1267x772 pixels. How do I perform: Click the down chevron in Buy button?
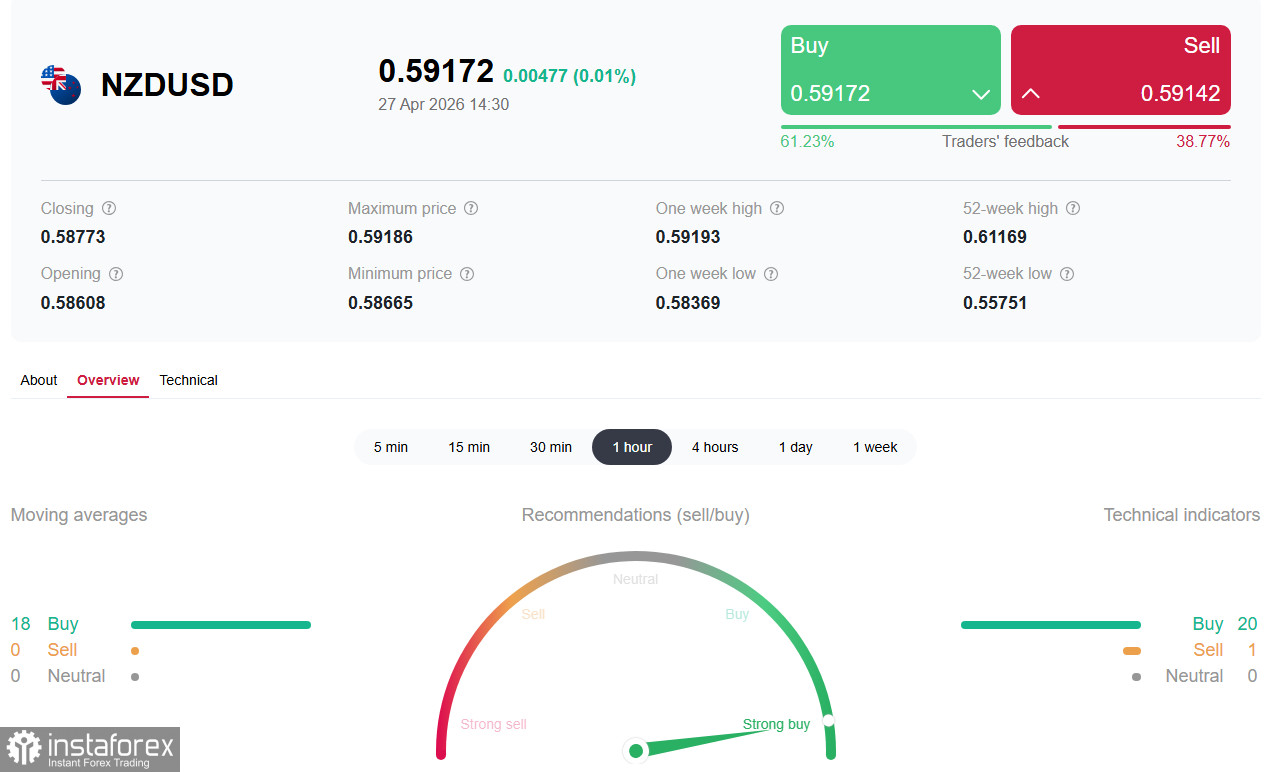point(981,94)
